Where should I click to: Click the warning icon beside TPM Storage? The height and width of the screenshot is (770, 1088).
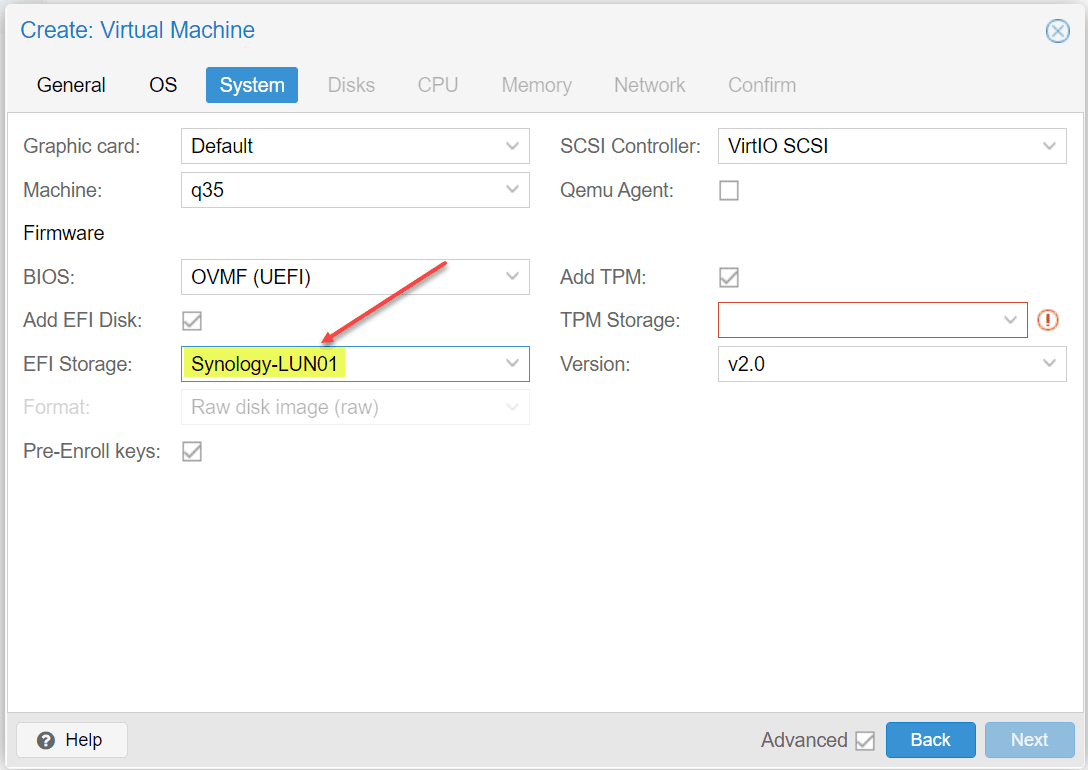pos(1046,320)
